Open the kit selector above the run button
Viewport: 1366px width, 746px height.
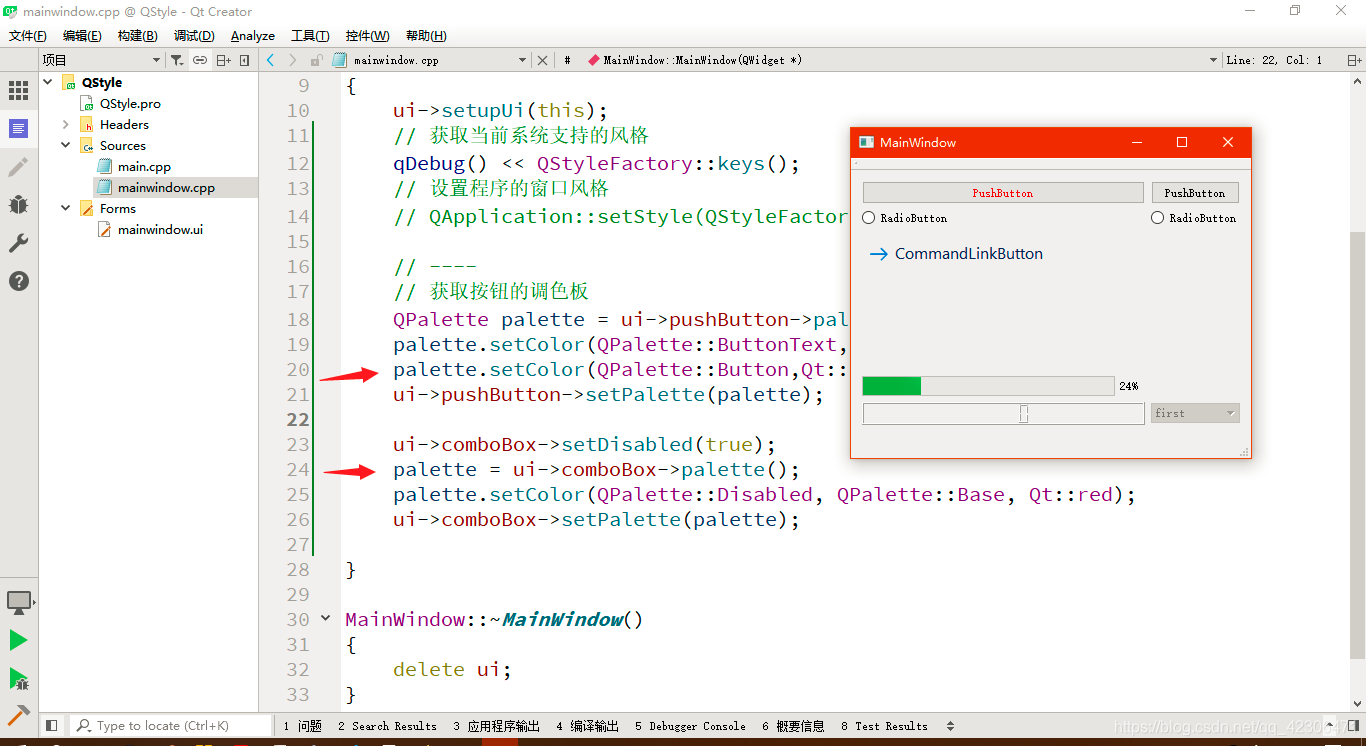click(x=18, y=602)
